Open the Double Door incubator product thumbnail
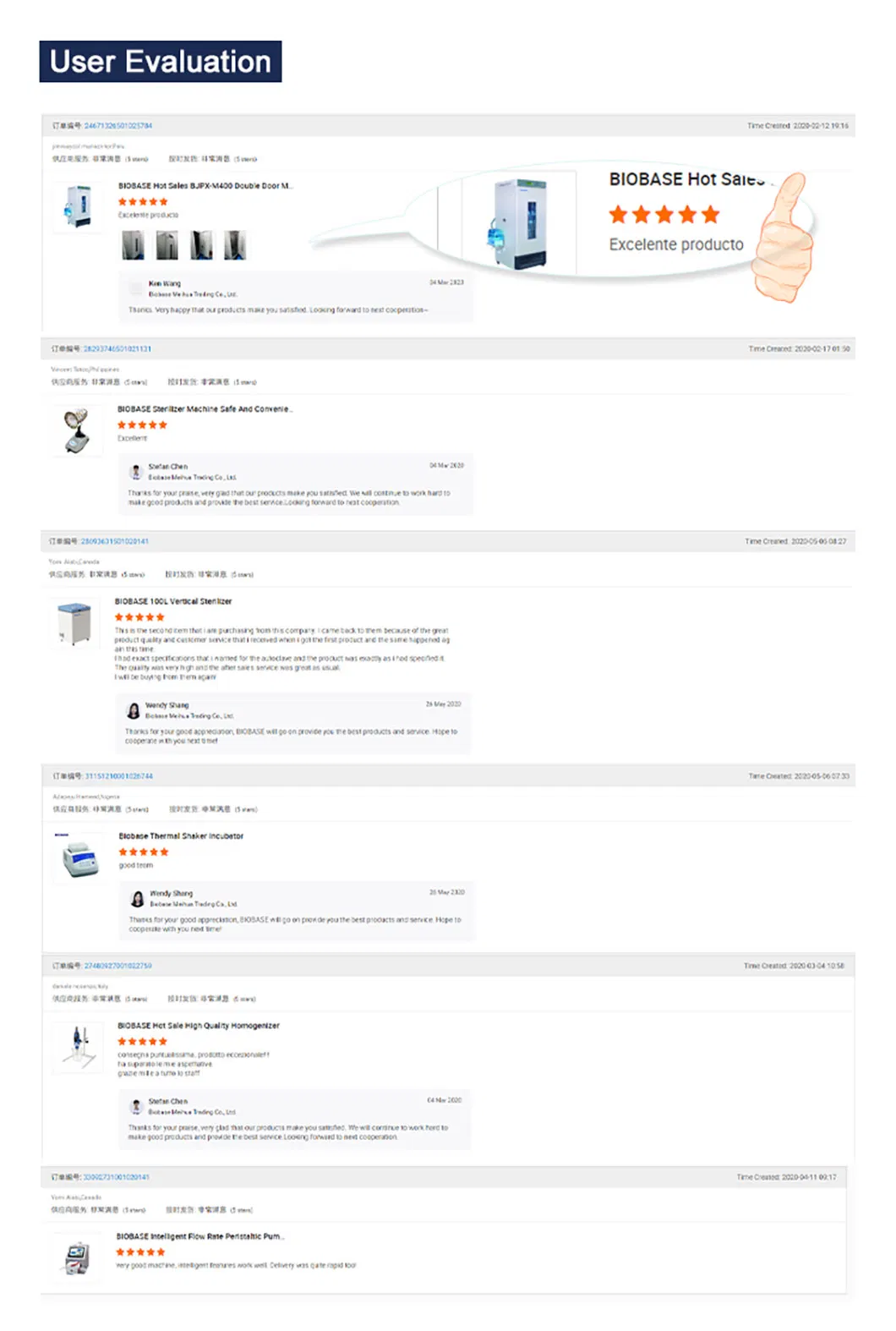 tap(79, 206)
